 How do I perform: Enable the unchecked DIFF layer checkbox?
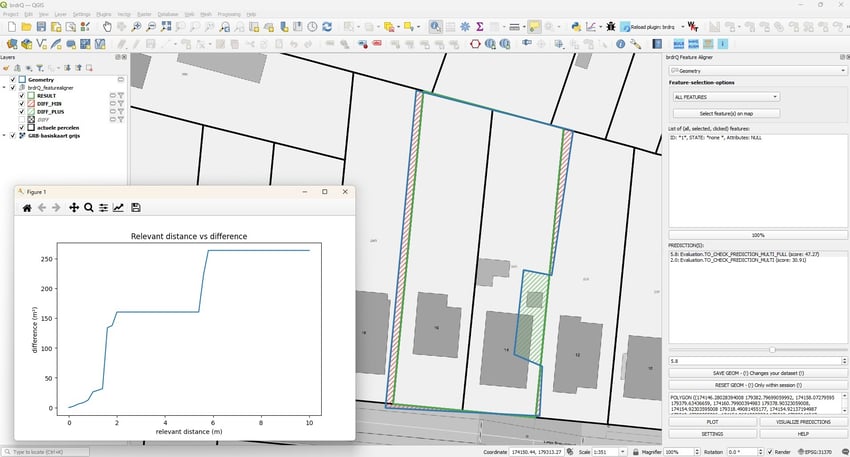[x=22, y=120]
